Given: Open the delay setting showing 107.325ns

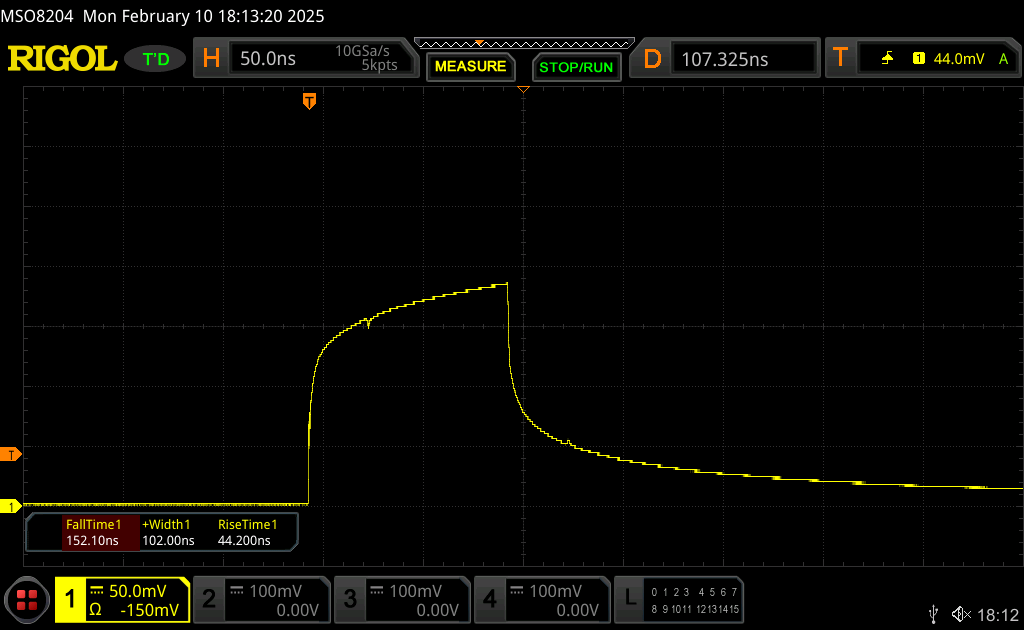Looking at the screenshot, I should 724,59.
